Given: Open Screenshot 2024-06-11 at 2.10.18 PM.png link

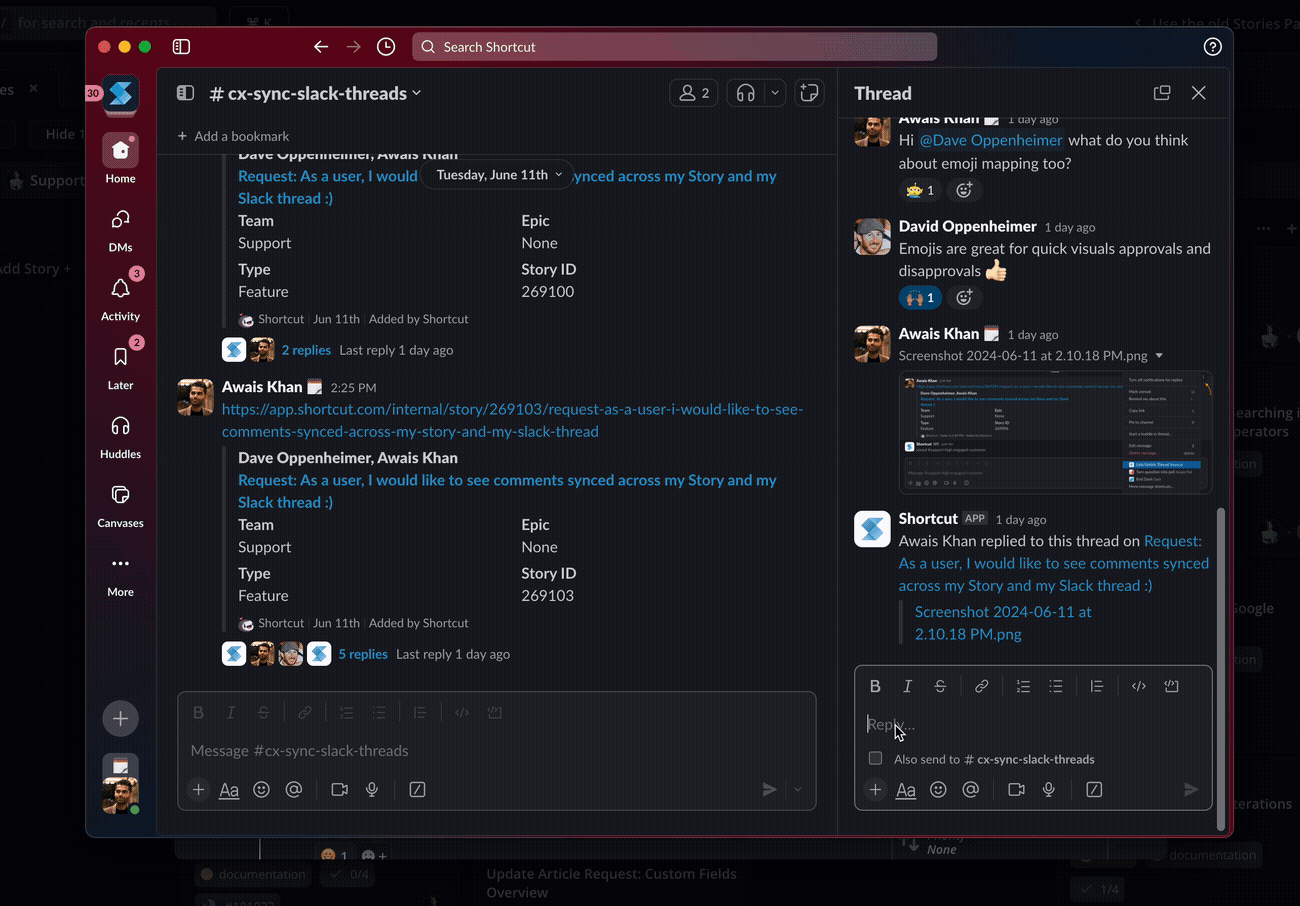Looking at the screenshot, I should 1003,622.
